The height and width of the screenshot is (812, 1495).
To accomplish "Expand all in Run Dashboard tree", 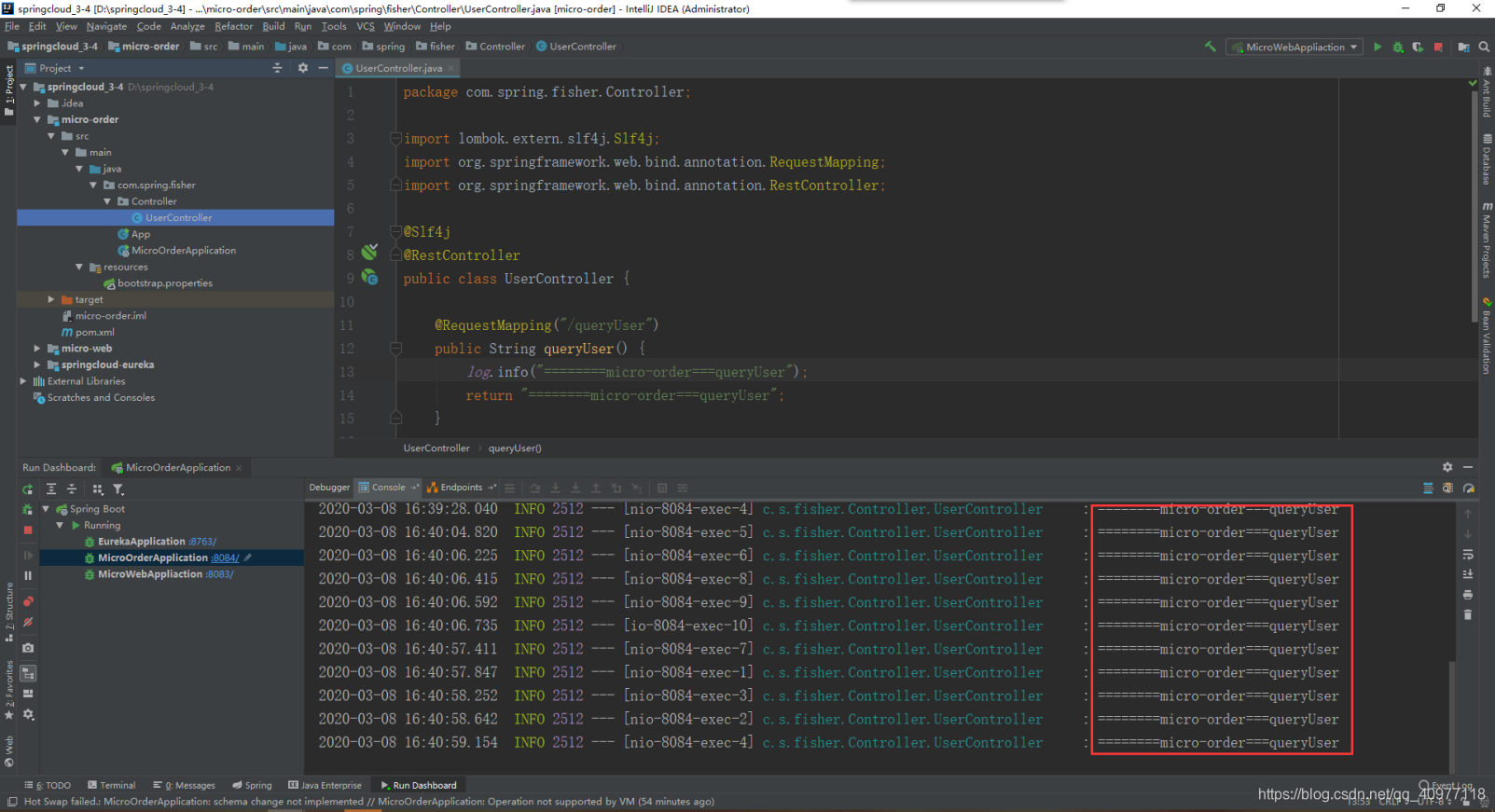I will (x=51, y=489).
